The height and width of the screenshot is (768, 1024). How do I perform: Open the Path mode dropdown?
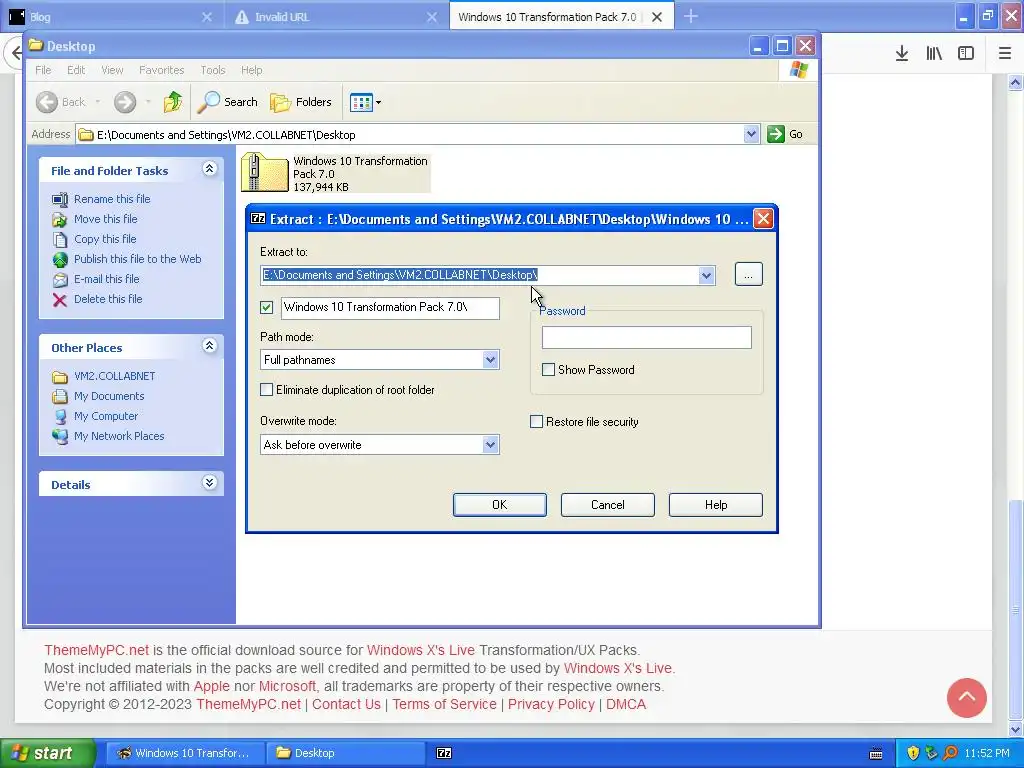point(490,360)
